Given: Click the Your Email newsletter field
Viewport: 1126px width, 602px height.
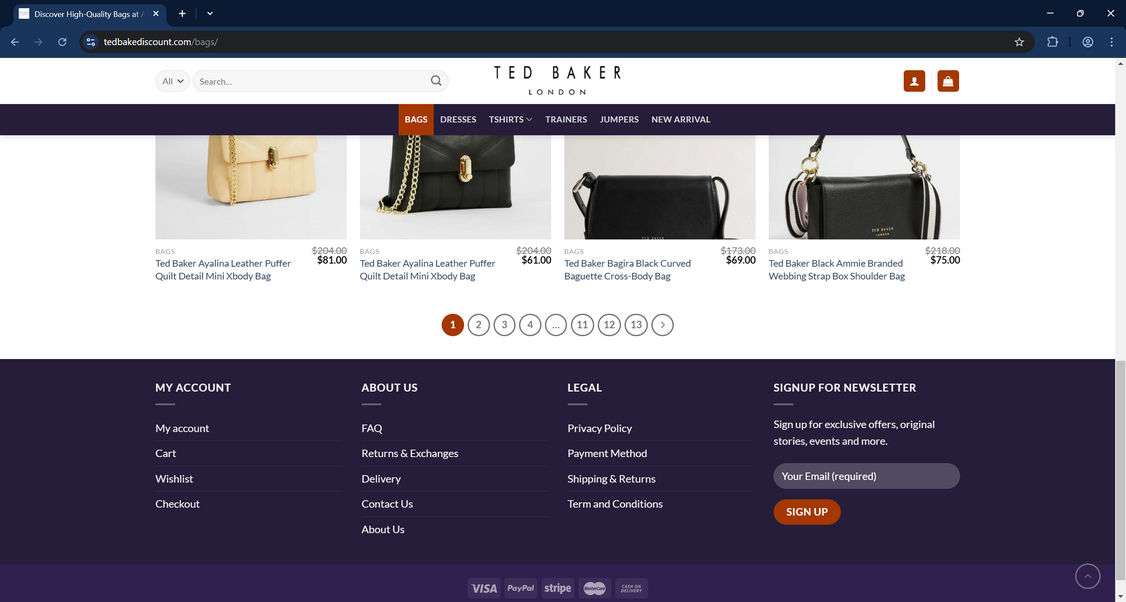Looking at the screenshot, I should pos(866,476).
